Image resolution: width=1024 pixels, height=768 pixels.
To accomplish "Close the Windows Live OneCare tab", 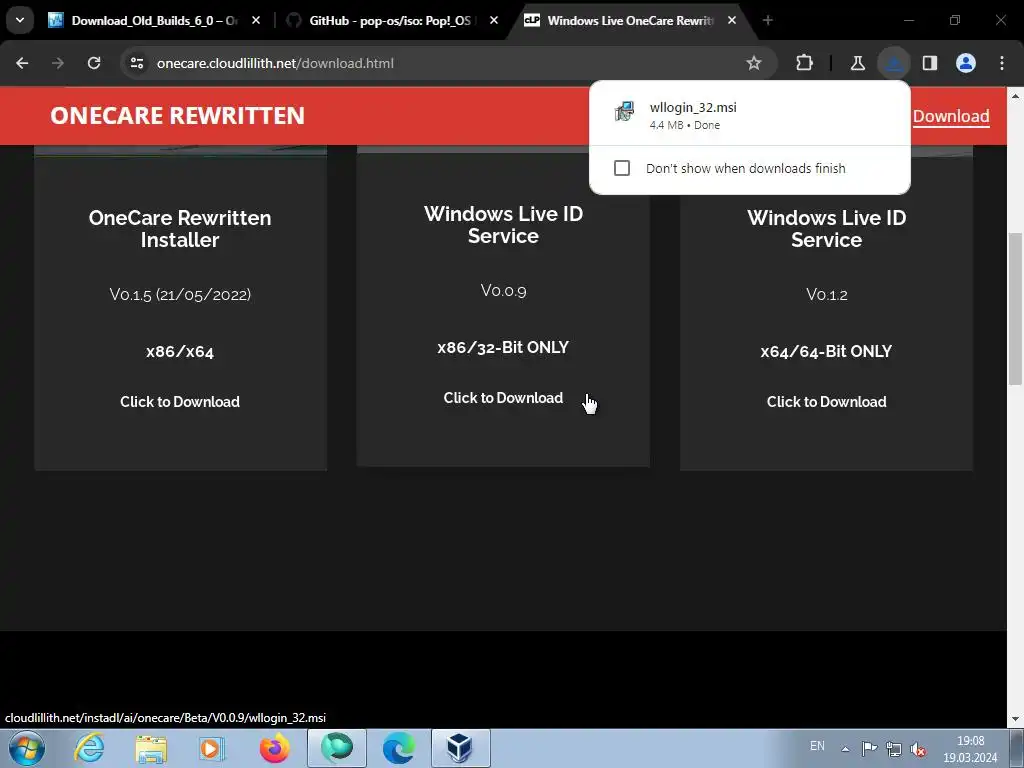I will tap(732, 21).
